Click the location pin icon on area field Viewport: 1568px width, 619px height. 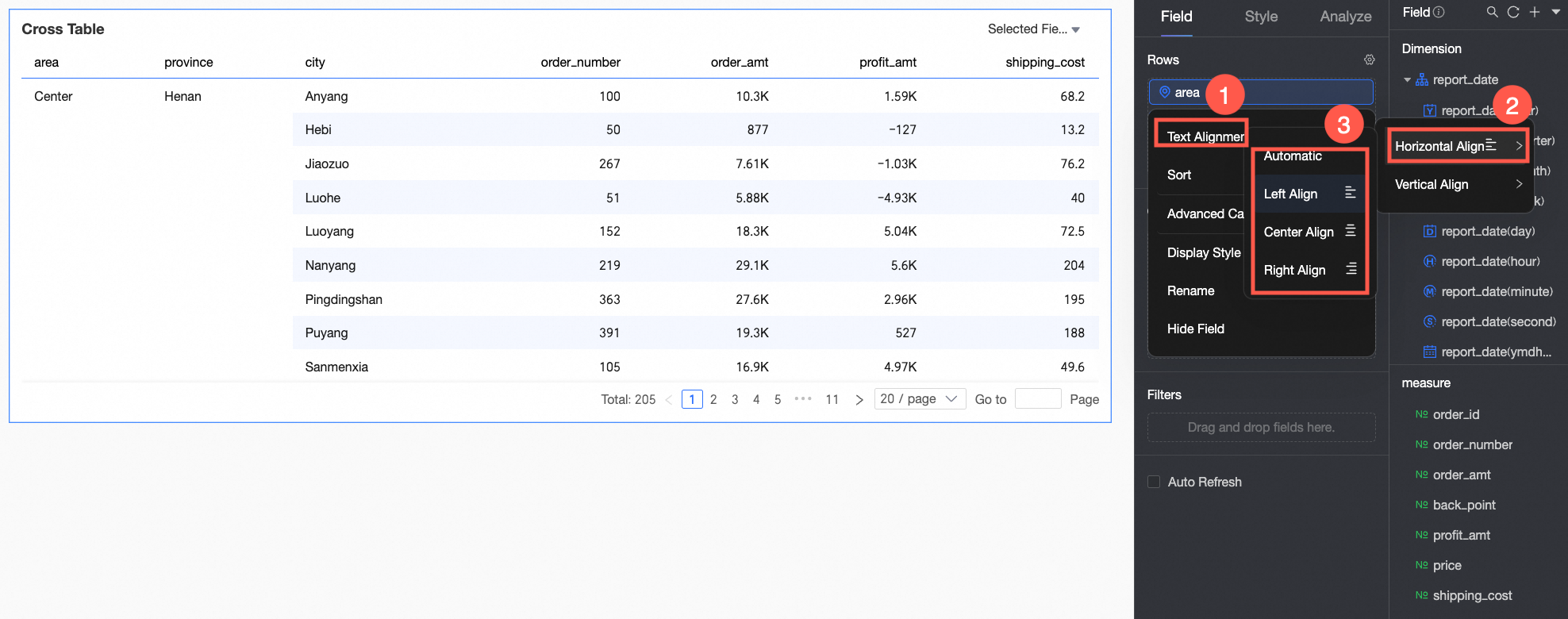point(1164,92)
